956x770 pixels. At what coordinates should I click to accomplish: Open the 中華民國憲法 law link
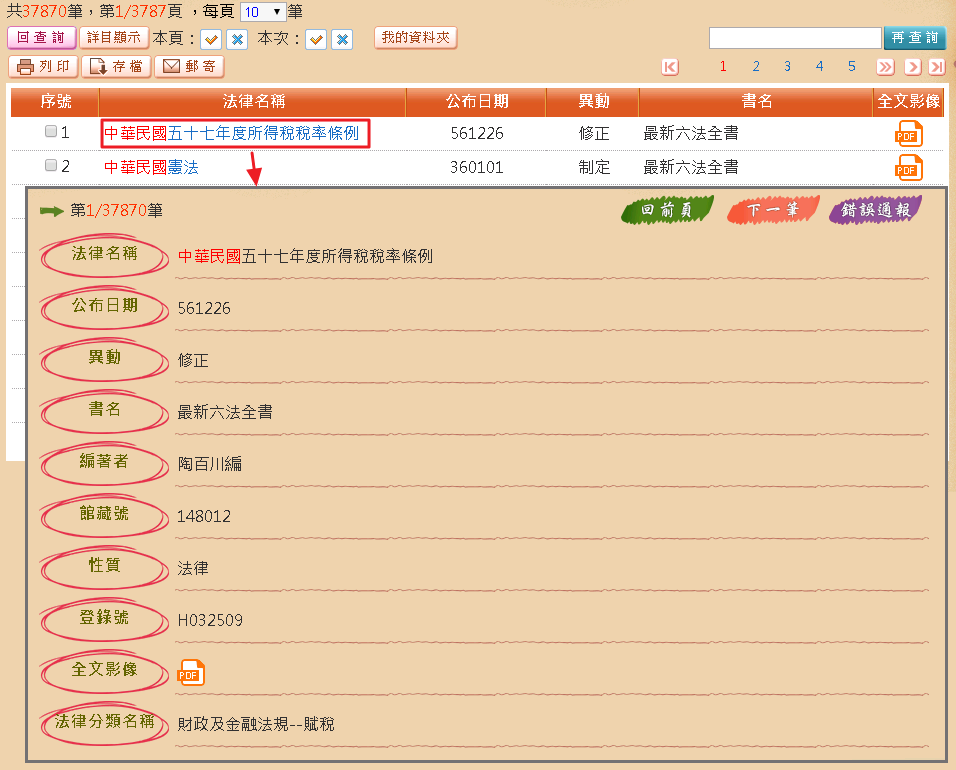click(x=151, y=167)
